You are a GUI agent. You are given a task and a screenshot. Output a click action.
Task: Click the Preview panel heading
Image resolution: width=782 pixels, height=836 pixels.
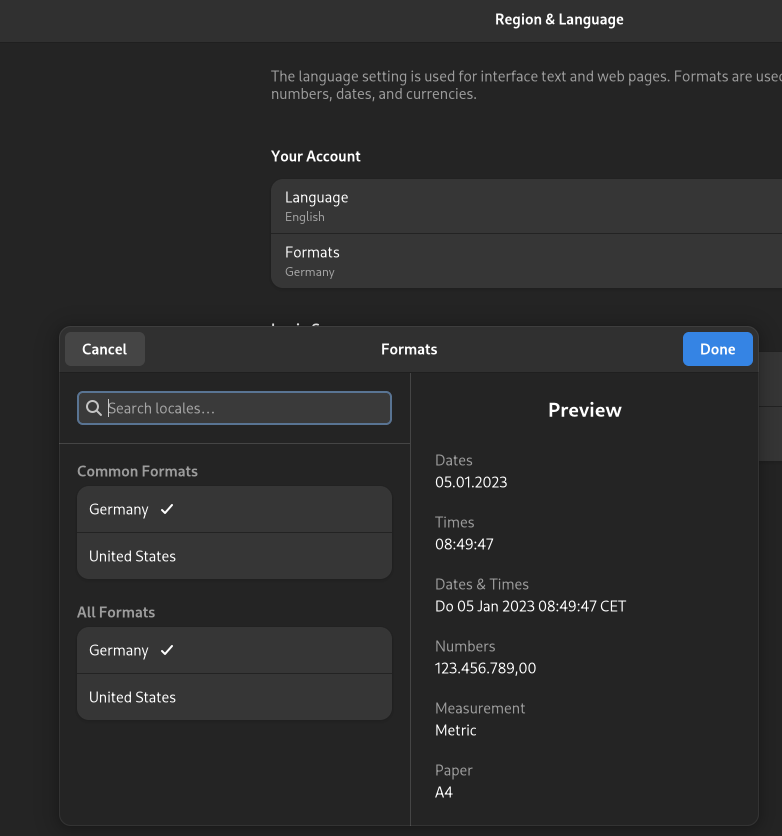[584, 409]
